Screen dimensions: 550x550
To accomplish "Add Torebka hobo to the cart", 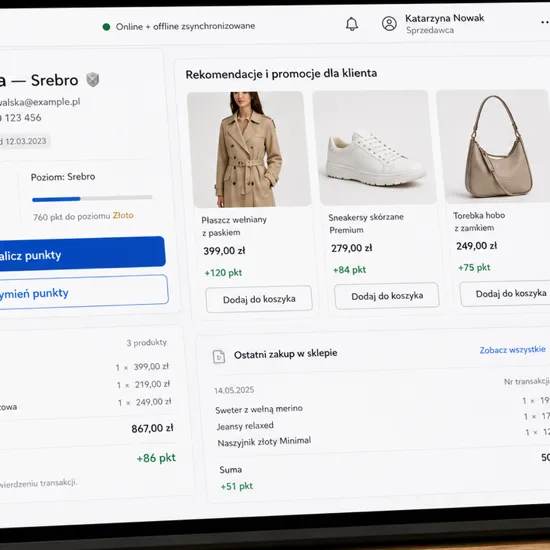I will [505, 293].
